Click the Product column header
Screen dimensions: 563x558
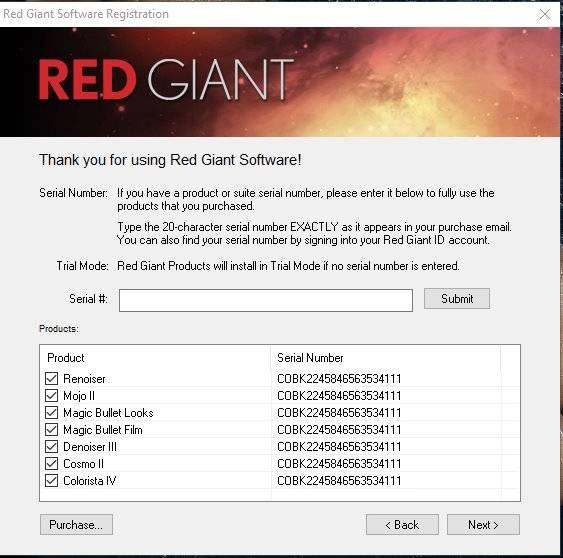(x=66, y=358)
